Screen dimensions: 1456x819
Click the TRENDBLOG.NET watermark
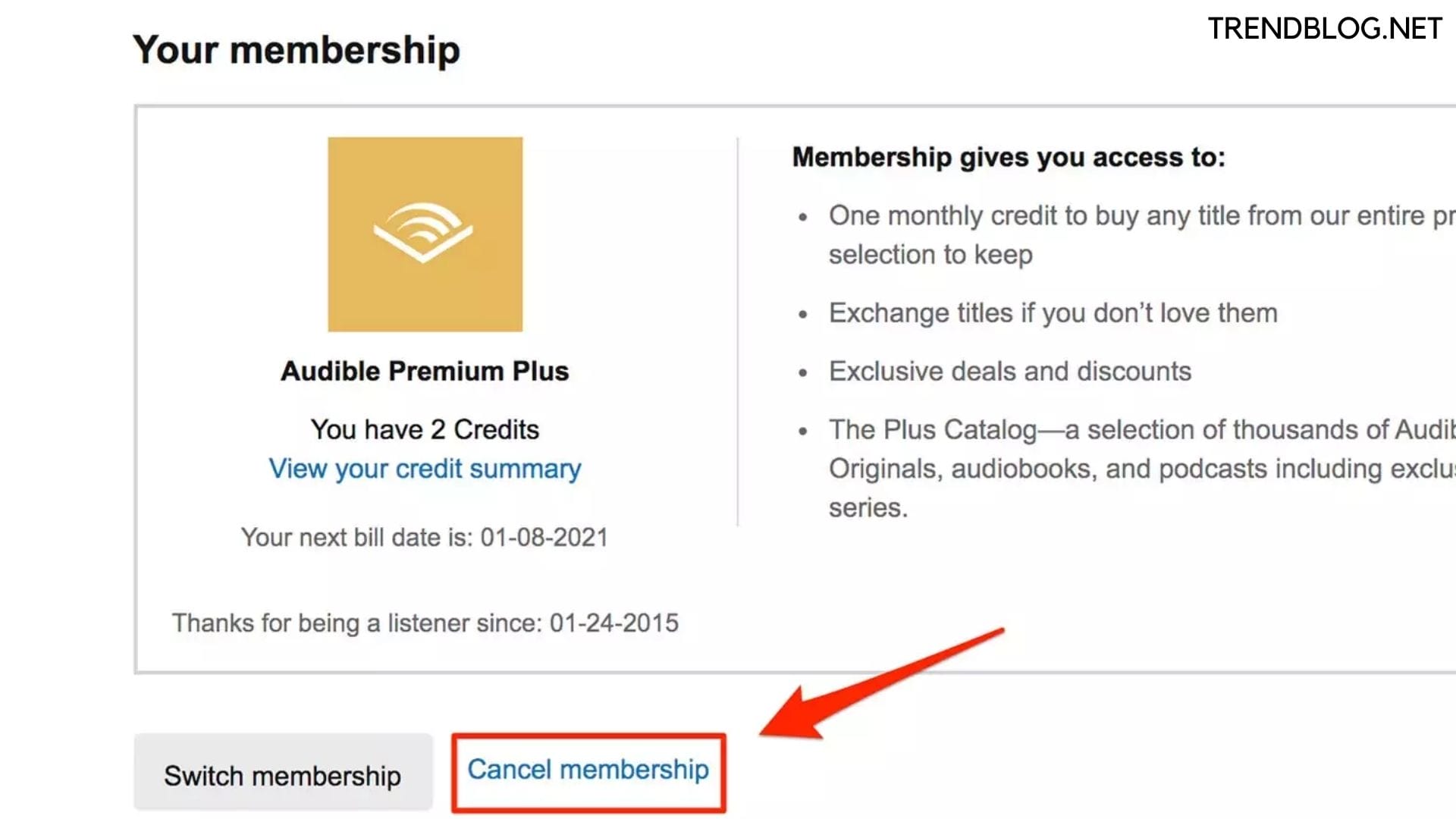click(1325, 29)
